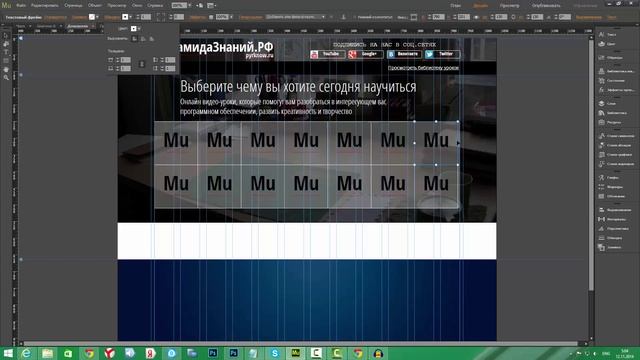
Task: Select the Crop tool
Action: (6, 44)
